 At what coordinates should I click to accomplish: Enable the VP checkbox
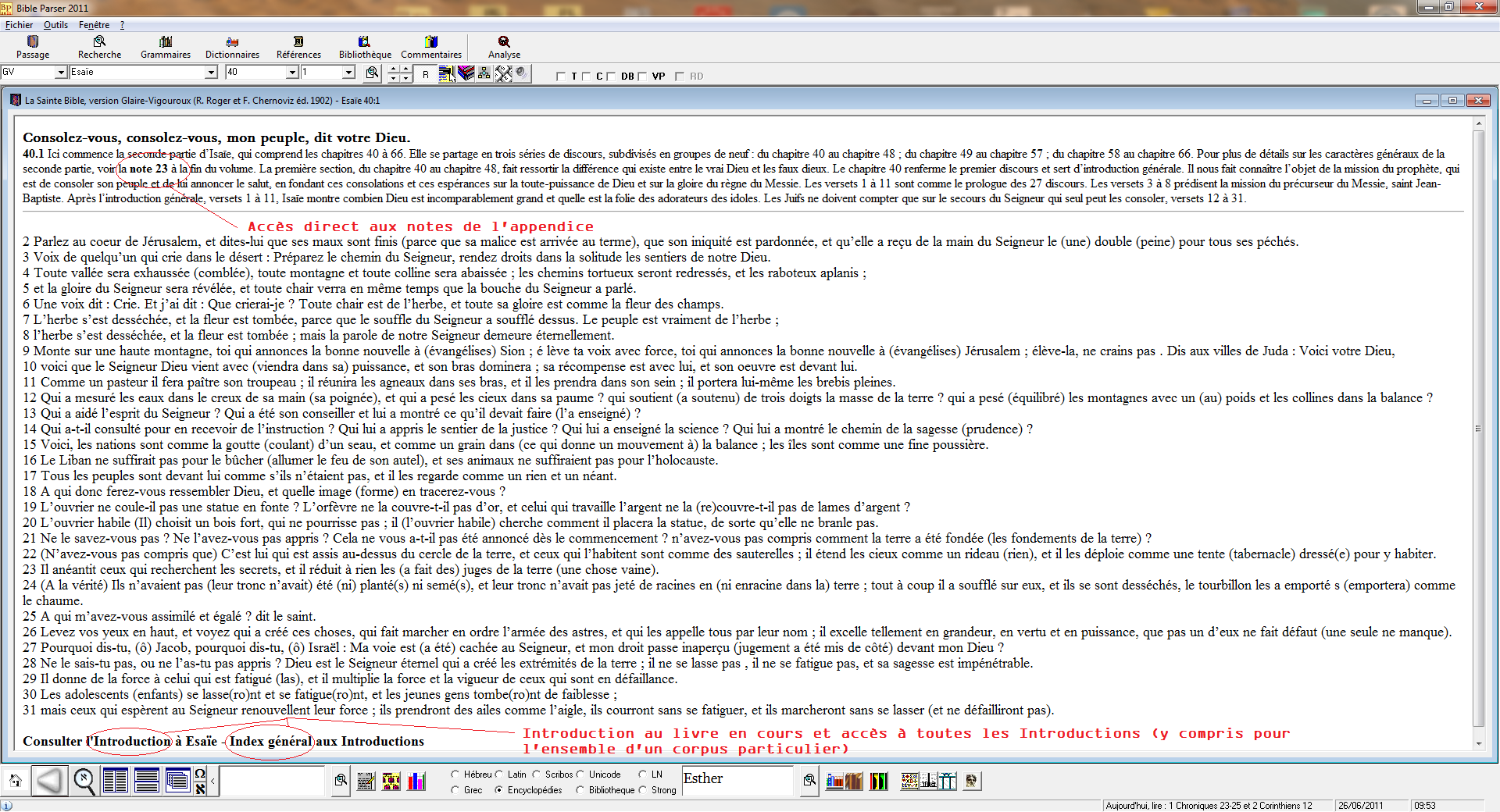[x=642, y=77]
